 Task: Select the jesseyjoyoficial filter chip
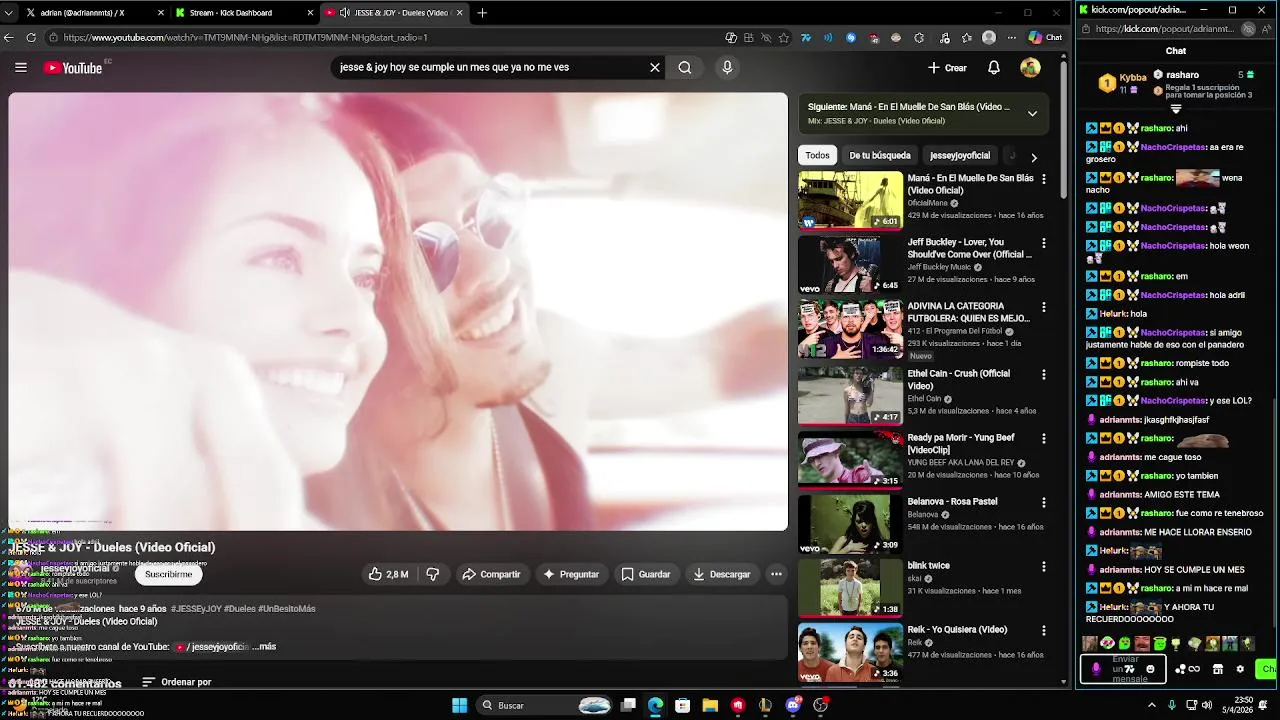[x=960, y=155]
